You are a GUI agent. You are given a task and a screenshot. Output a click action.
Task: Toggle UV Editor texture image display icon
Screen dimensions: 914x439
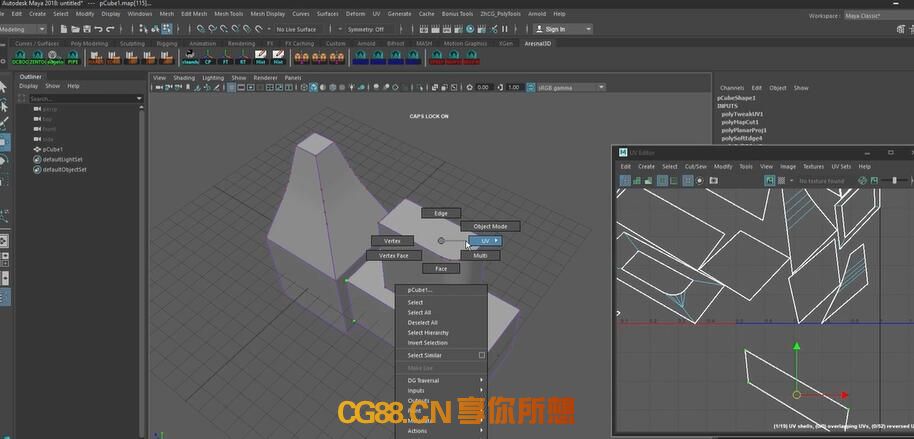[x=770, y=181]
